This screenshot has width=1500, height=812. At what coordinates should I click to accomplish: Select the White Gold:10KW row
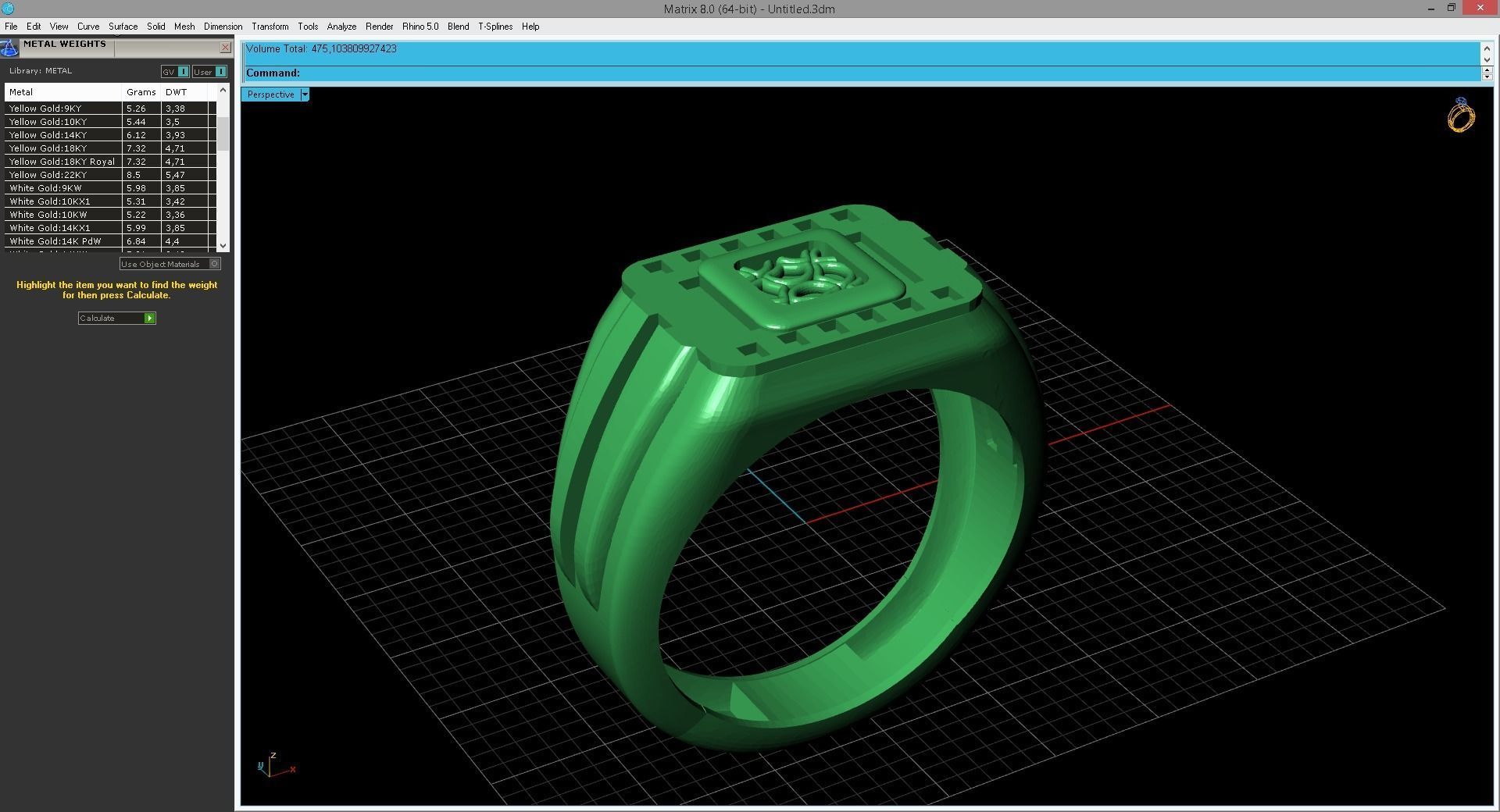(110, 215)
